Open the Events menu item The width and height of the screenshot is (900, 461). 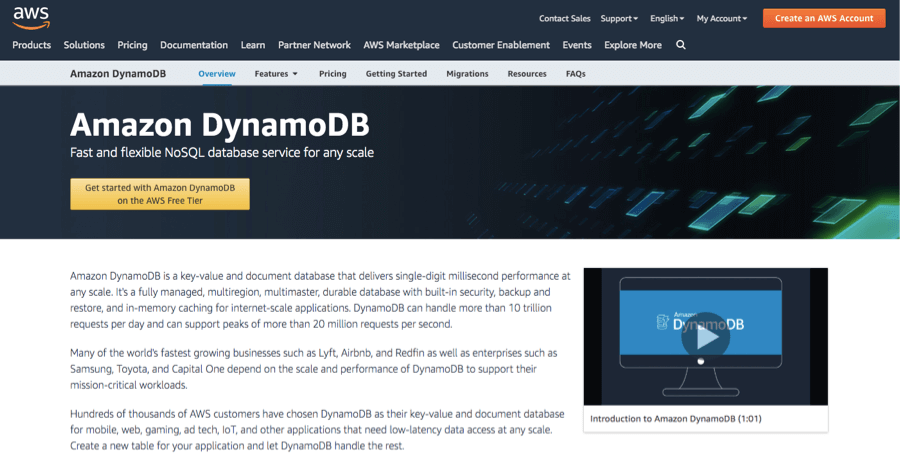click(x=577, y=45)
